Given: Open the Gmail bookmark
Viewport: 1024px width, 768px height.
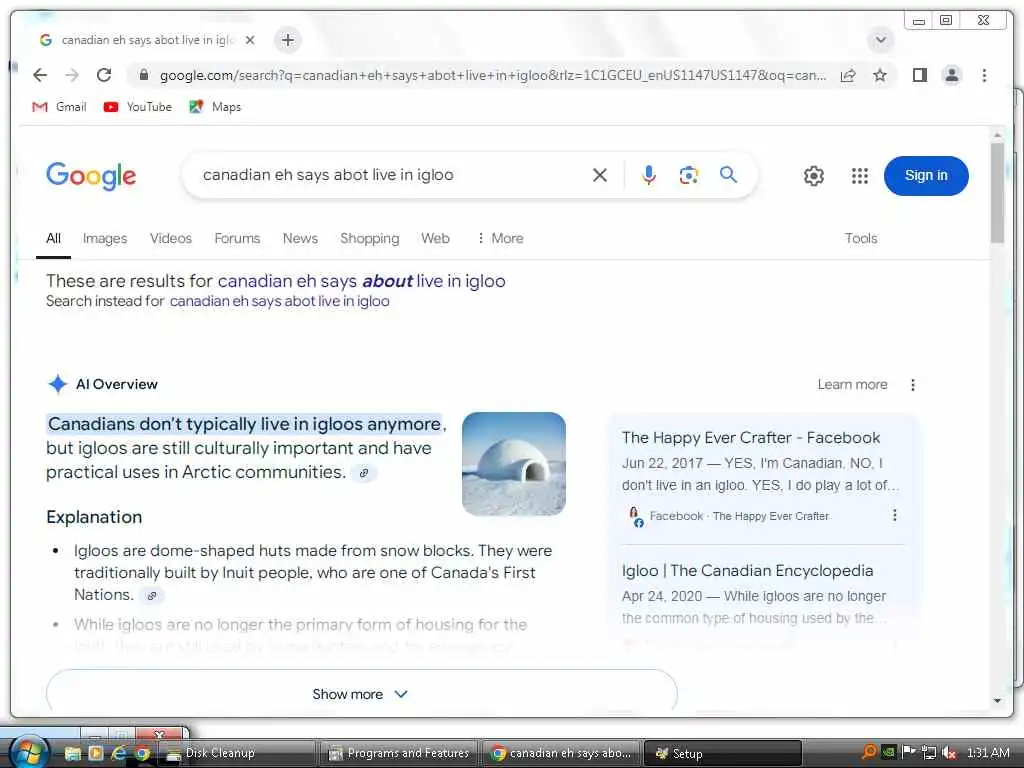Looking at the screenshot, I should click(59, 106).
